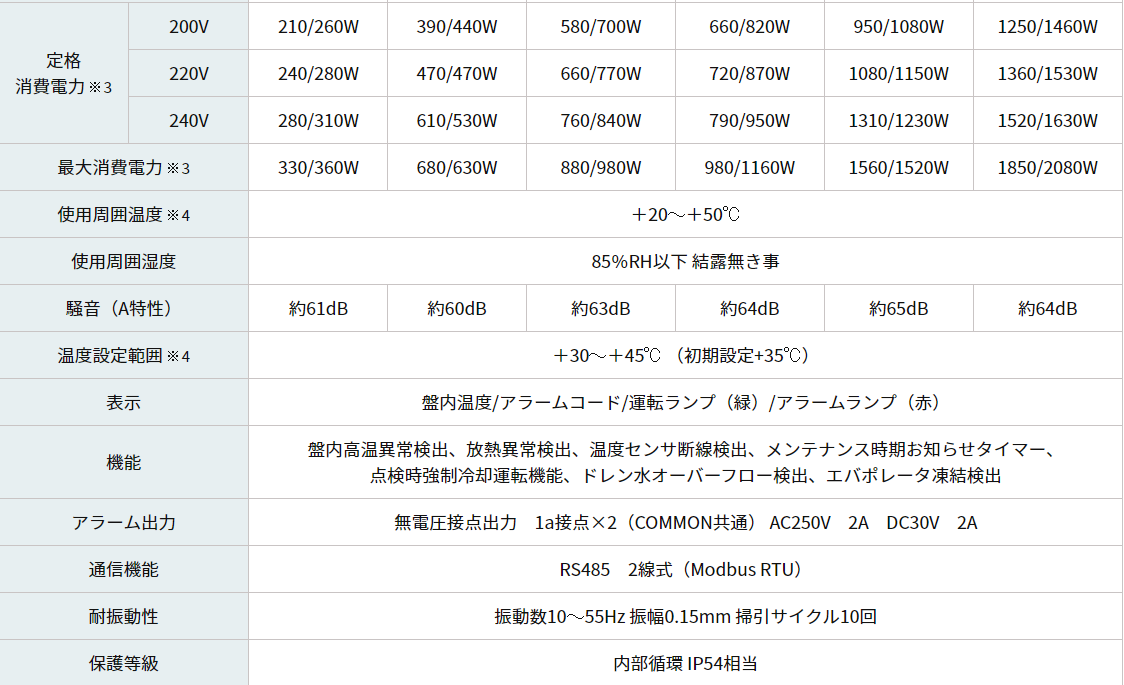The width and height of the screenshot is (1124, 685).
Task: Click the 約61dB noise value cell
Action: [x=318, y=309]
